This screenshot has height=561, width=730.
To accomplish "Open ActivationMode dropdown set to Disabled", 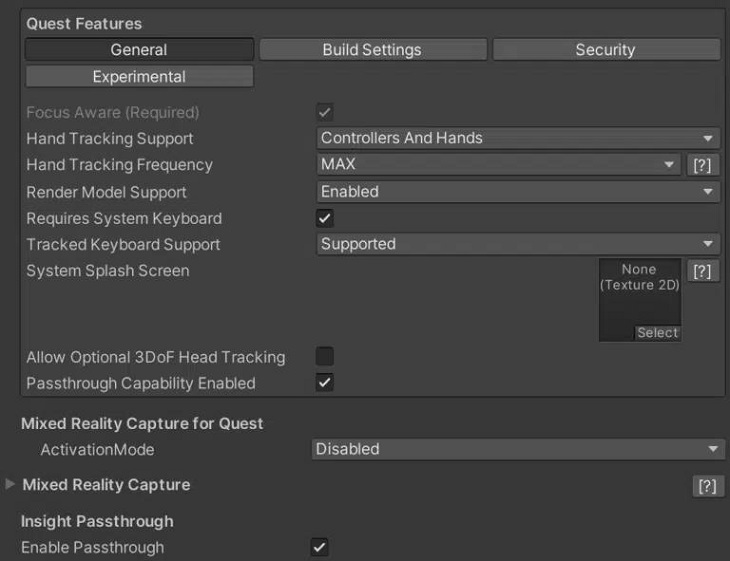I will click(518, 450).
